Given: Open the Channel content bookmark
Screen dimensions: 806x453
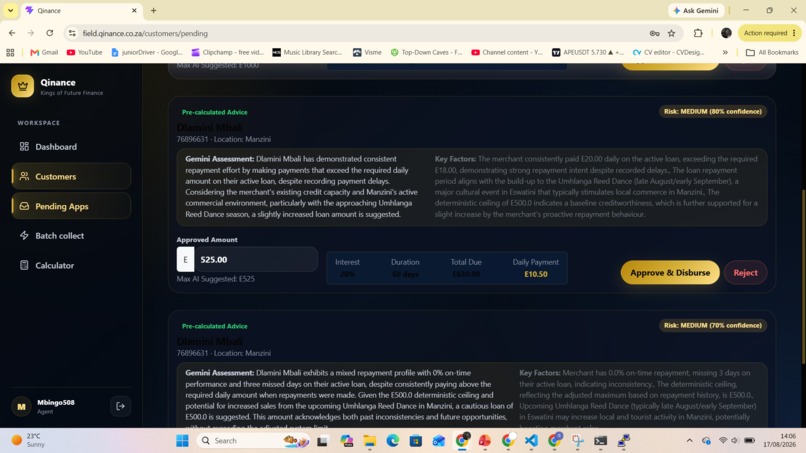Looking at the screenshot, I should (x=507, y=52).
